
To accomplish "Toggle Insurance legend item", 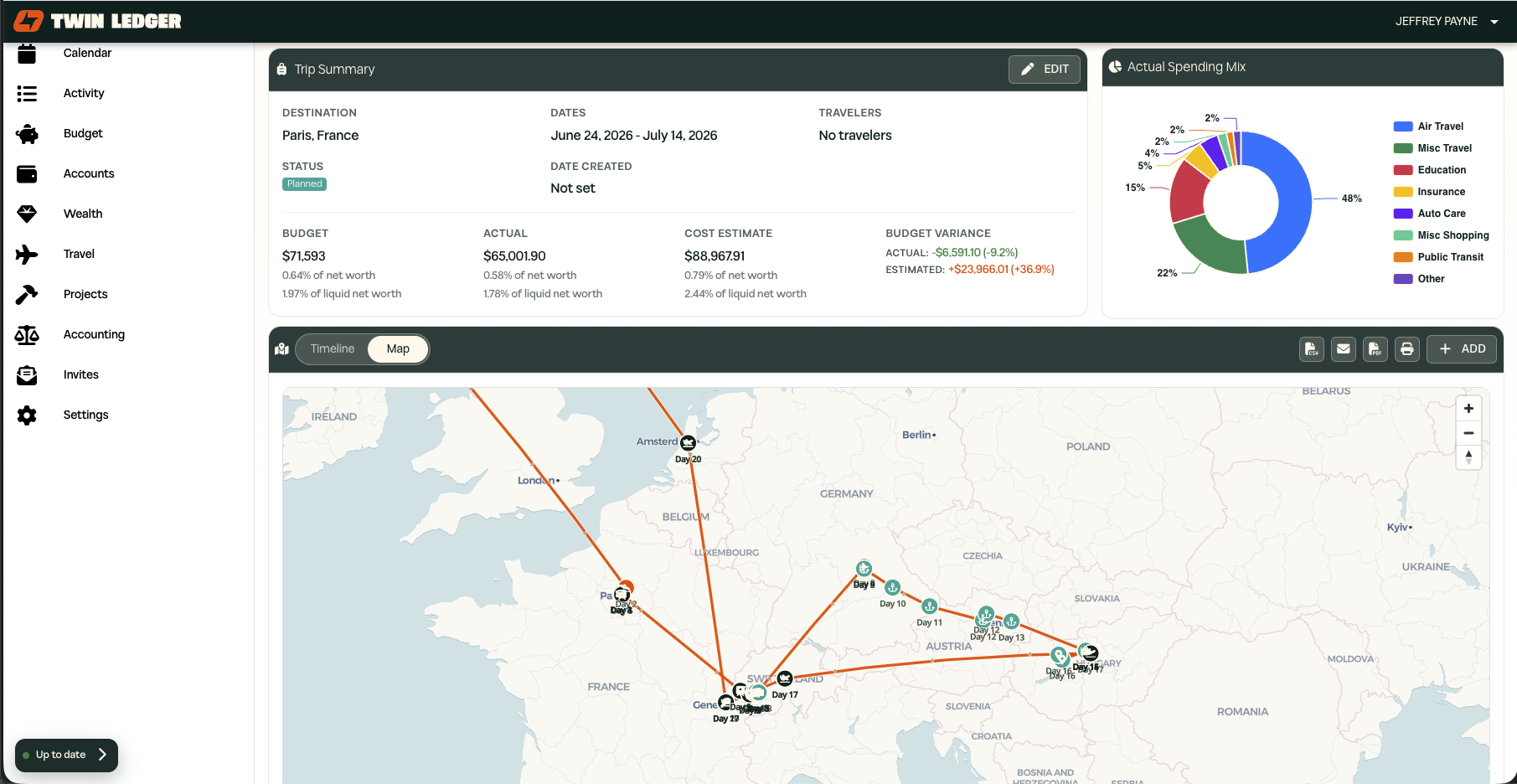I will pos(1429,192).
